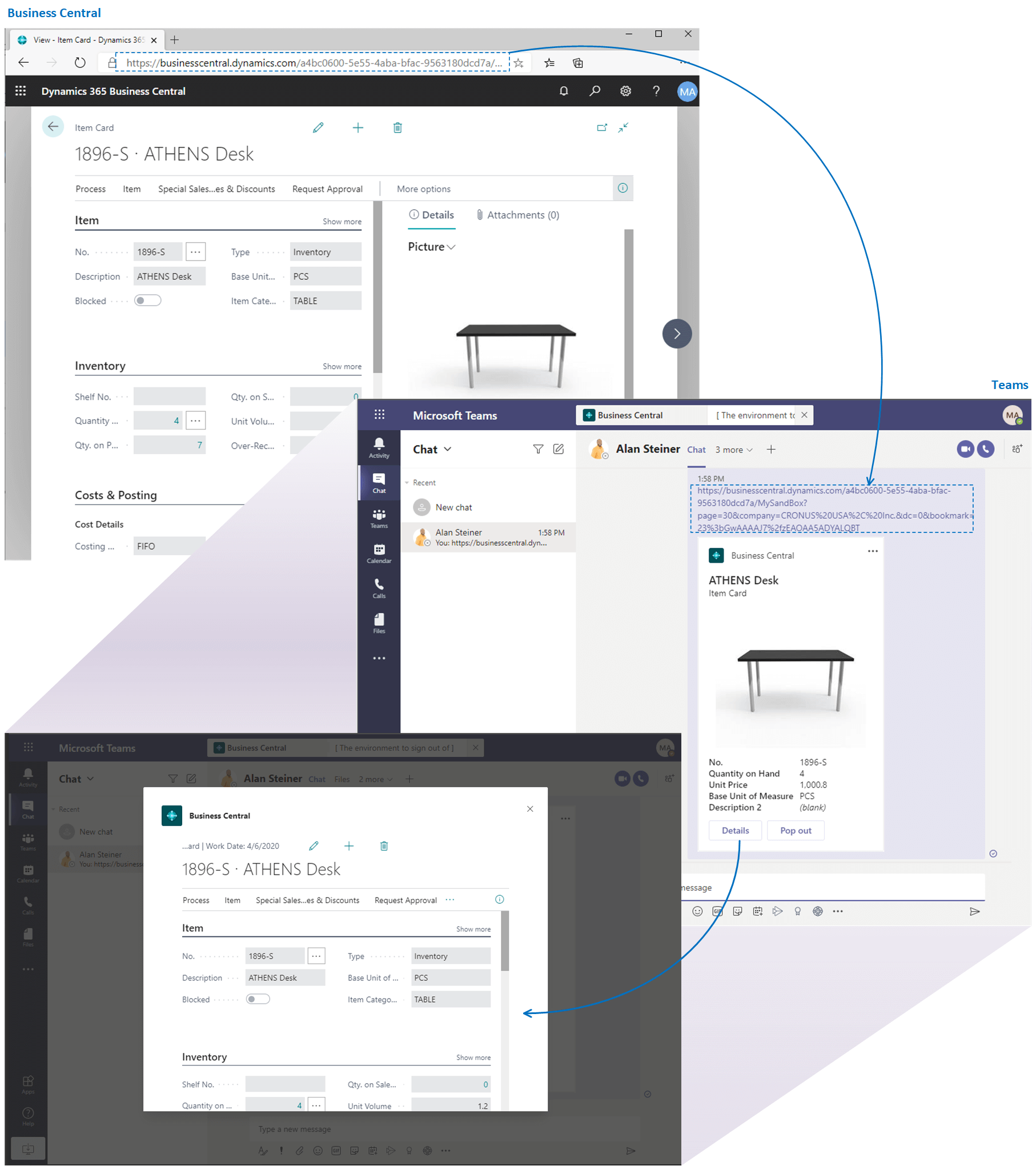Open Activity in Teams sidebar
The image size is (1036, 1166).
click(x=379, y=448)
